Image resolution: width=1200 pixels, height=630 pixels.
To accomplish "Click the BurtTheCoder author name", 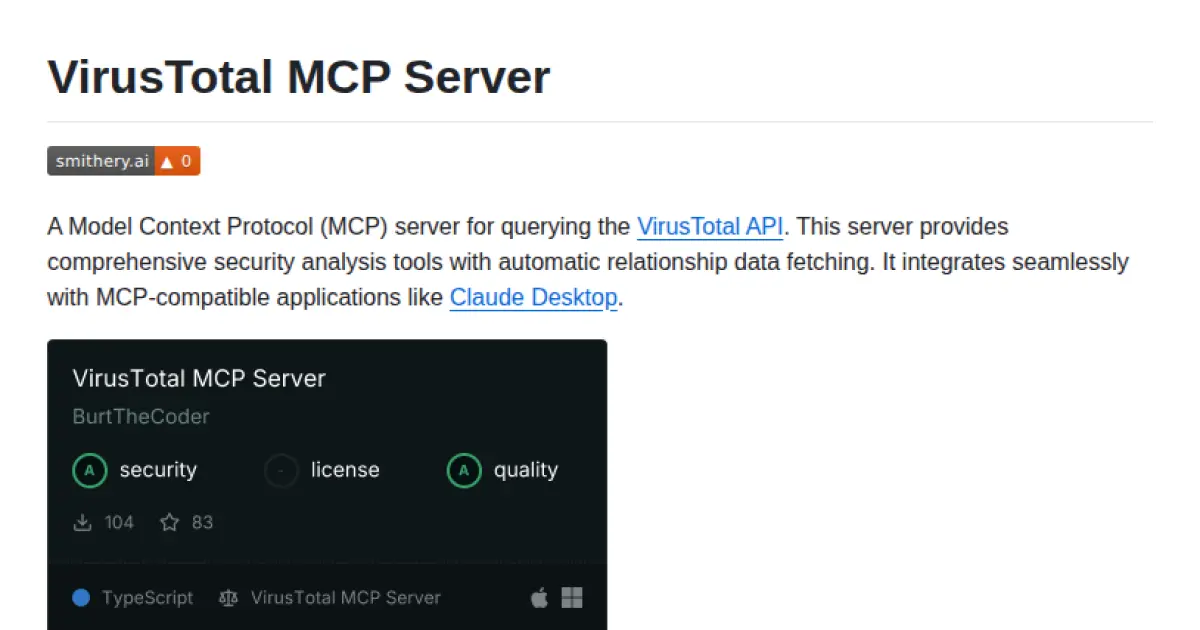I will pos(141,416).
